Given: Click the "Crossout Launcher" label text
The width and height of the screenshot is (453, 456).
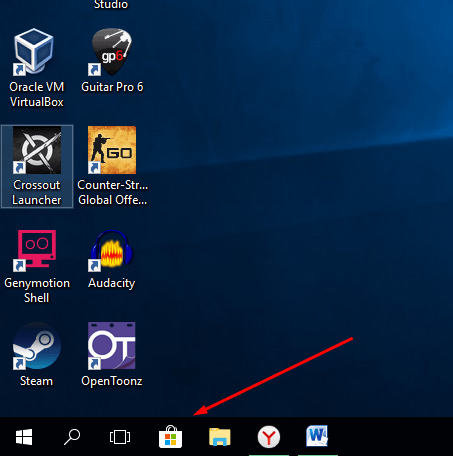Looking at the screenshot, I should coord(37,192).
